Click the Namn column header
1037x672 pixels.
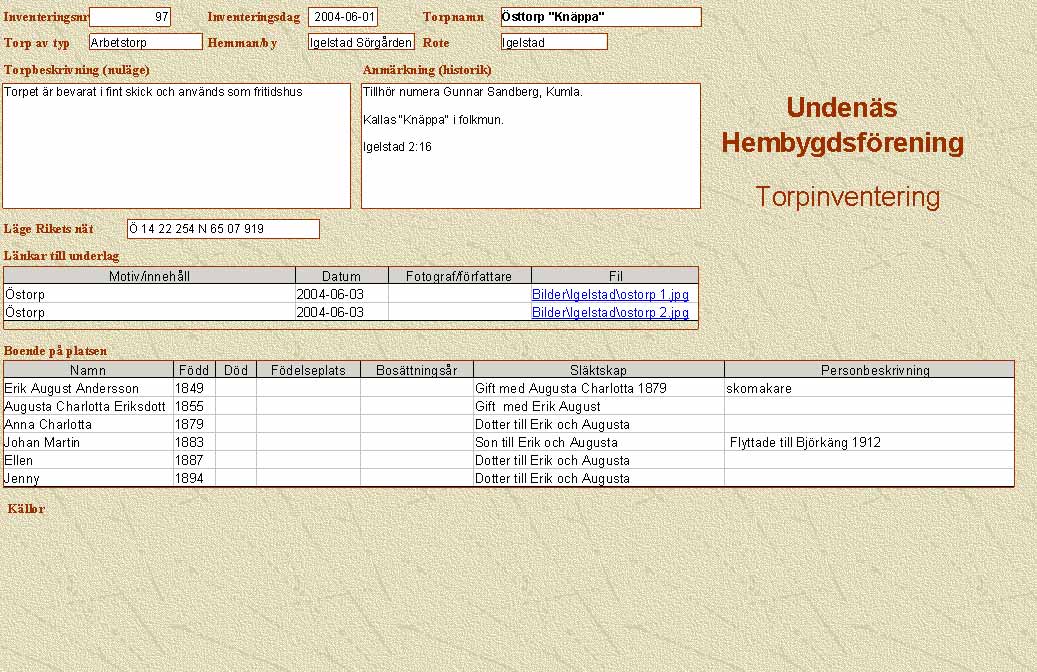tap(88, 370)
